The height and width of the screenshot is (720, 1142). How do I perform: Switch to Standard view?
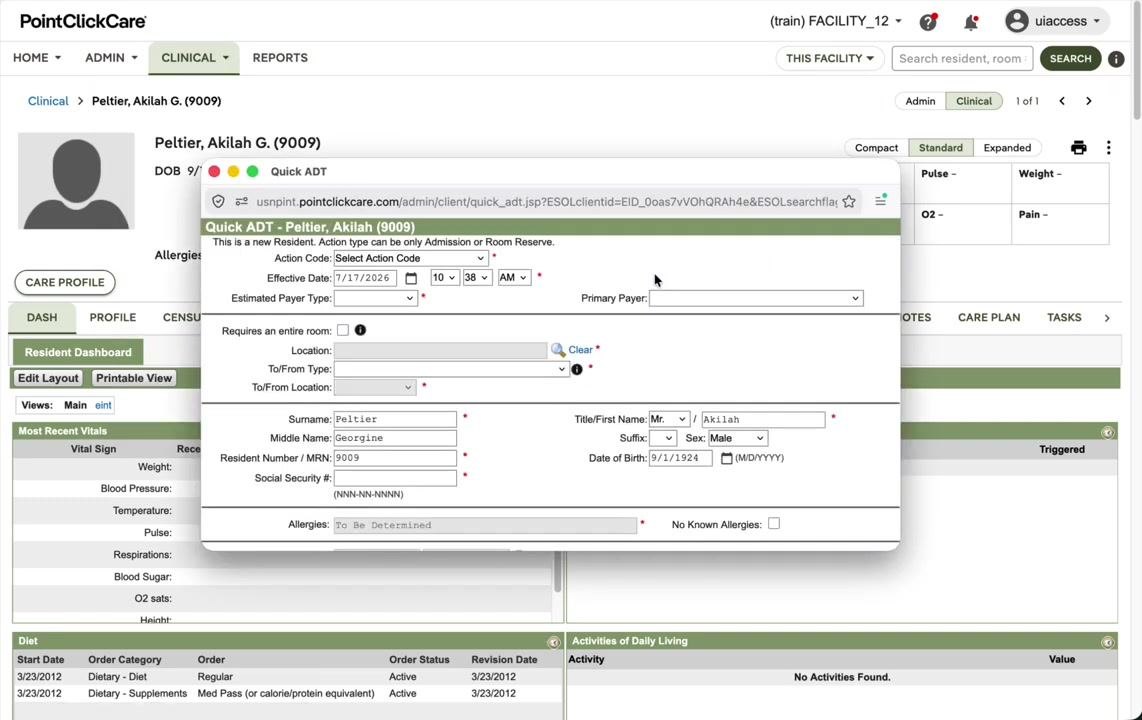tap(940, 148)
